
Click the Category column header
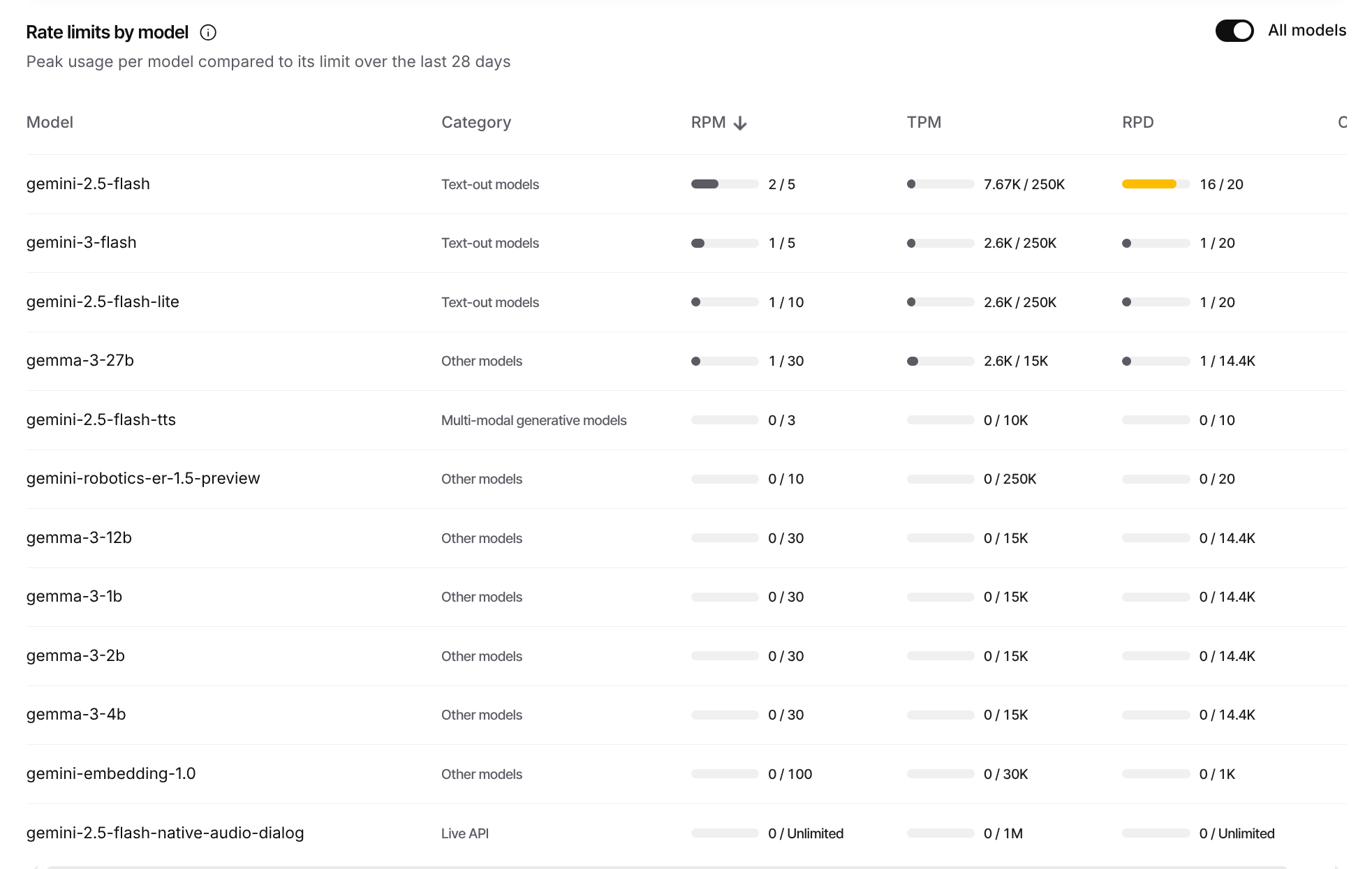click(475, 123)
